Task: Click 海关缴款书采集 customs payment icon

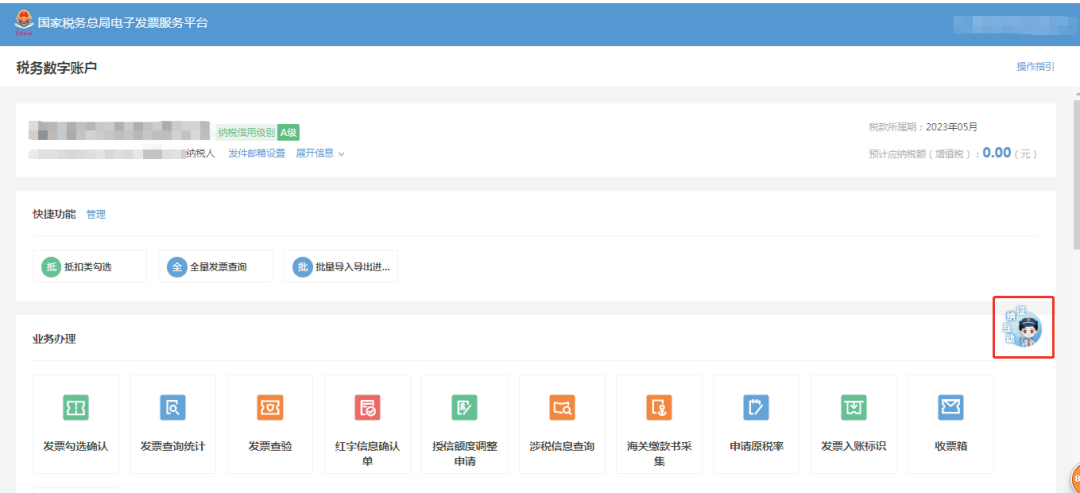Action: (659, 407)
